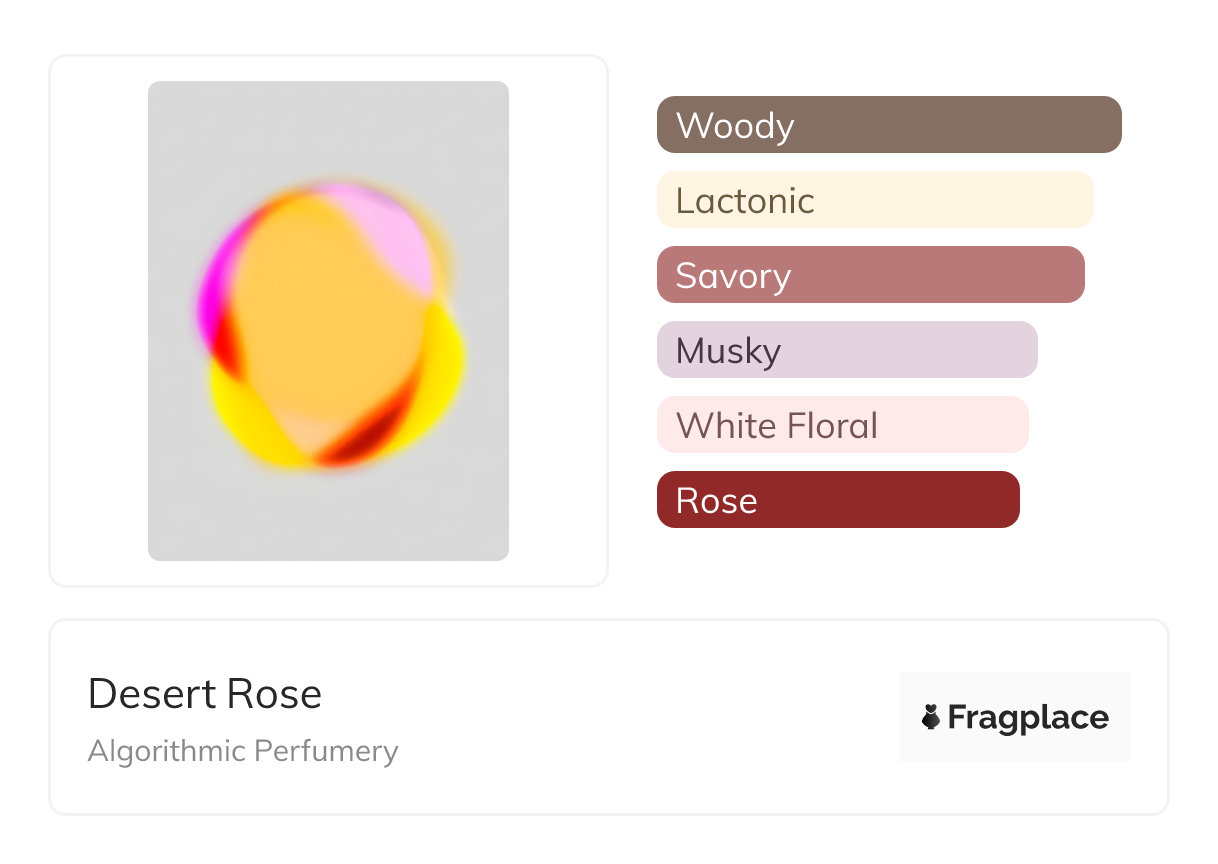Click the "Rose" text label
Image resolution: width=1218 pixels, height=864 pixels.
tap(716, 501)
